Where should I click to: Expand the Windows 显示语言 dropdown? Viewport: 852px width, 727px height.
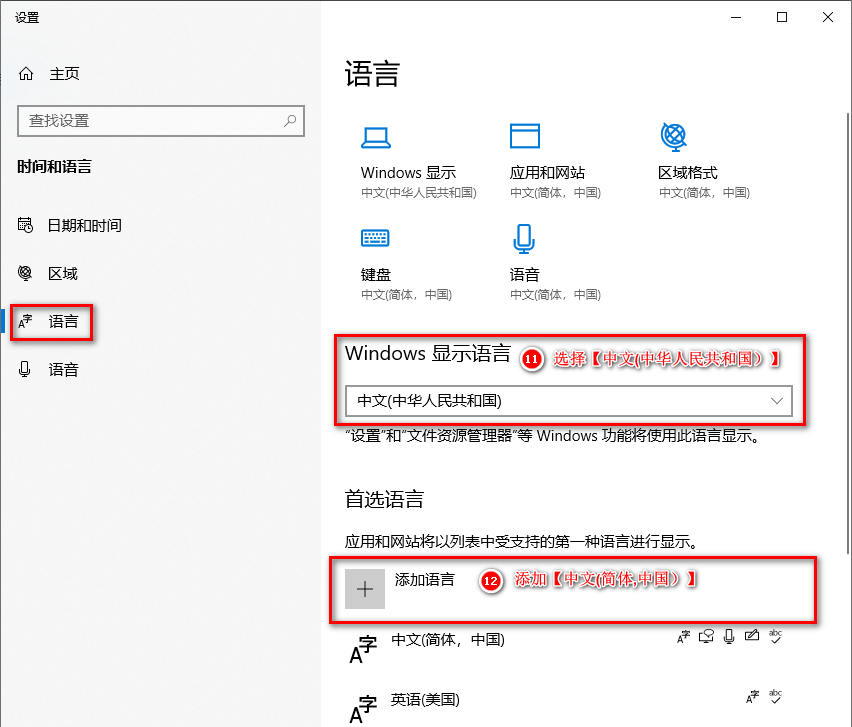[x=569, y=401]
